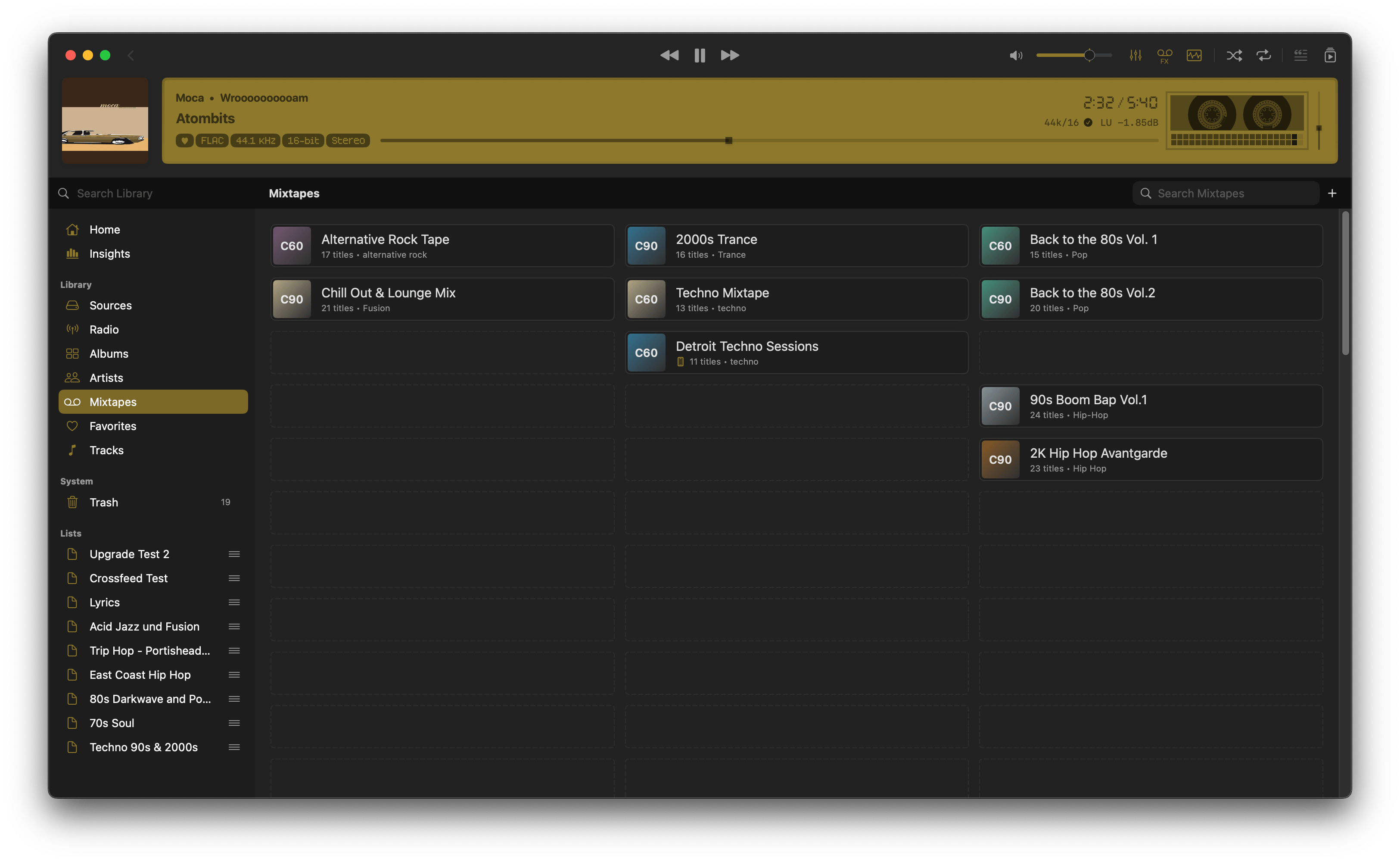Toggle repeat mode

tap(1264, 55)
